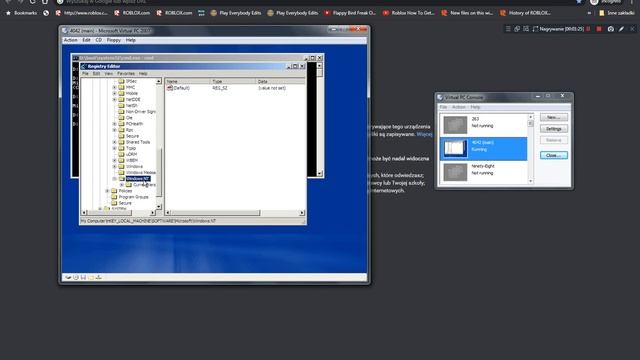Stop the screen recording
This screenshot has height=360, width=640.
tap(599, 29)
